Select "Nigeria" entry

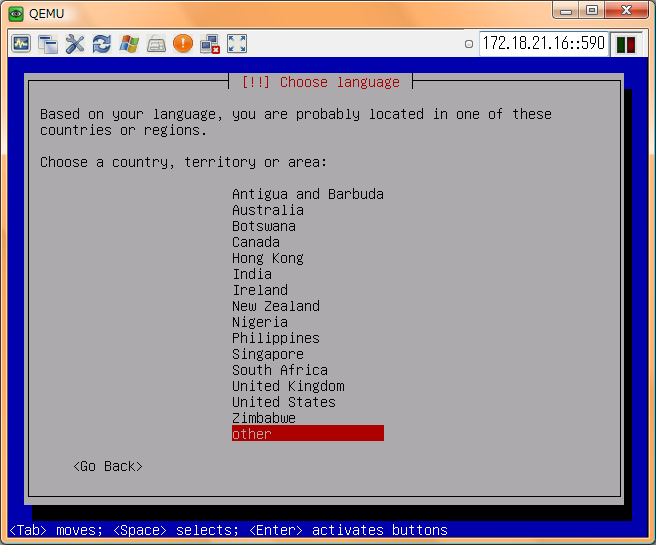pos(308,322)
